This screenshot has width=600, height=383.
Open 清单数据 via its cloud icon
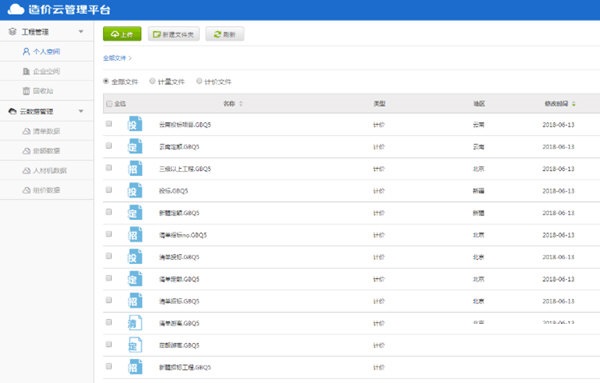(26, 131)
